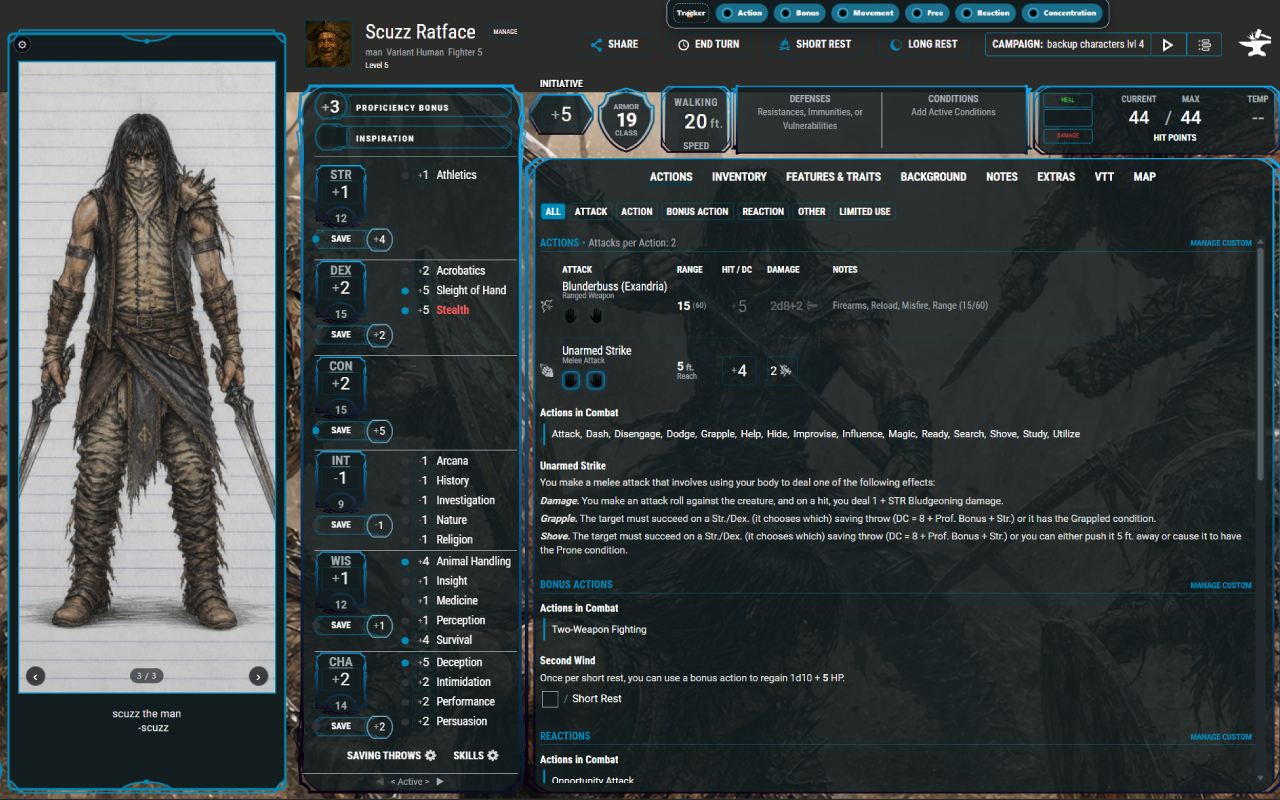
Task: Roll the Stealth skill check
Action: pos(452,310)
